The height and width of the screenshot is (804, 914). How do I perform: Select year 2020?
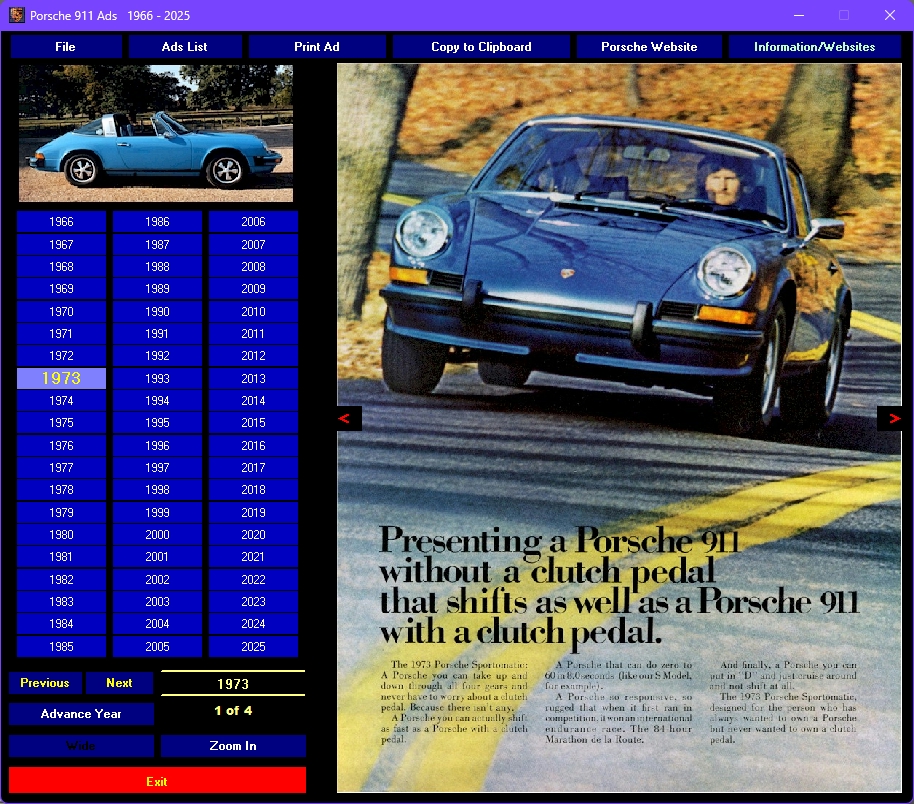click(254, 535)
